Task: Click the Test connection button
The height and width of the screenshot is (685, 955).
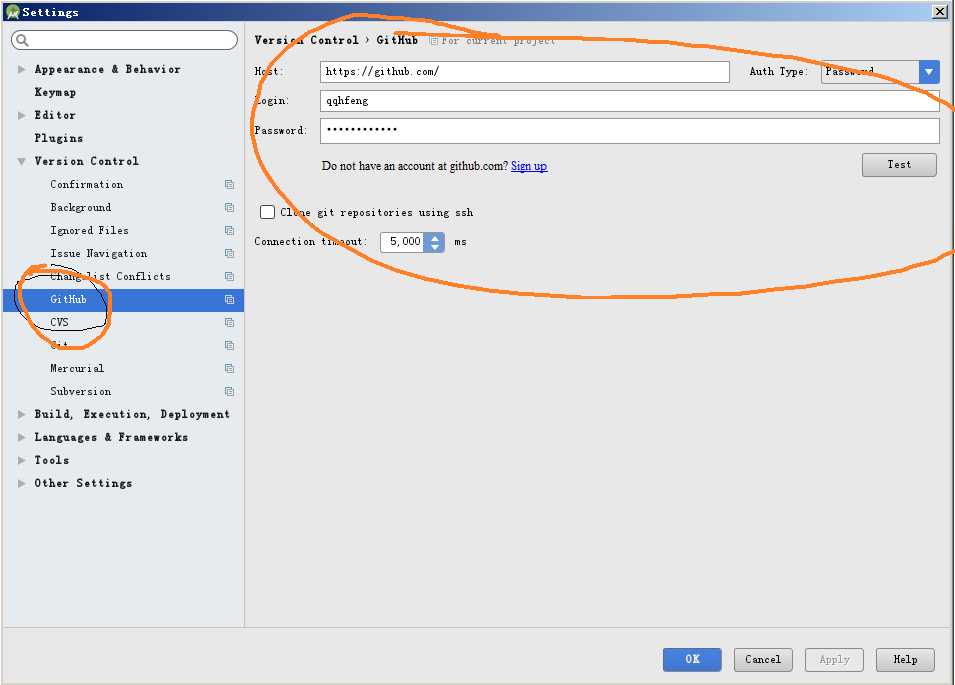Action: pyautogui.click(x=899, y=165)
